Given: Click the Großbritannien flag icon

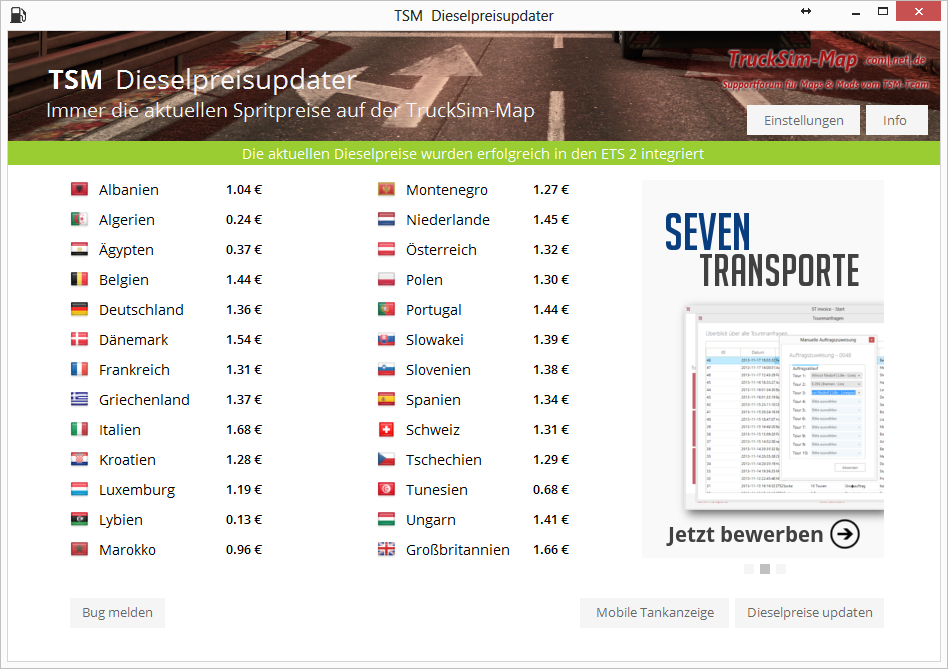Looking at the screenshot, I should pyautogui.click(x=386, y=549).
